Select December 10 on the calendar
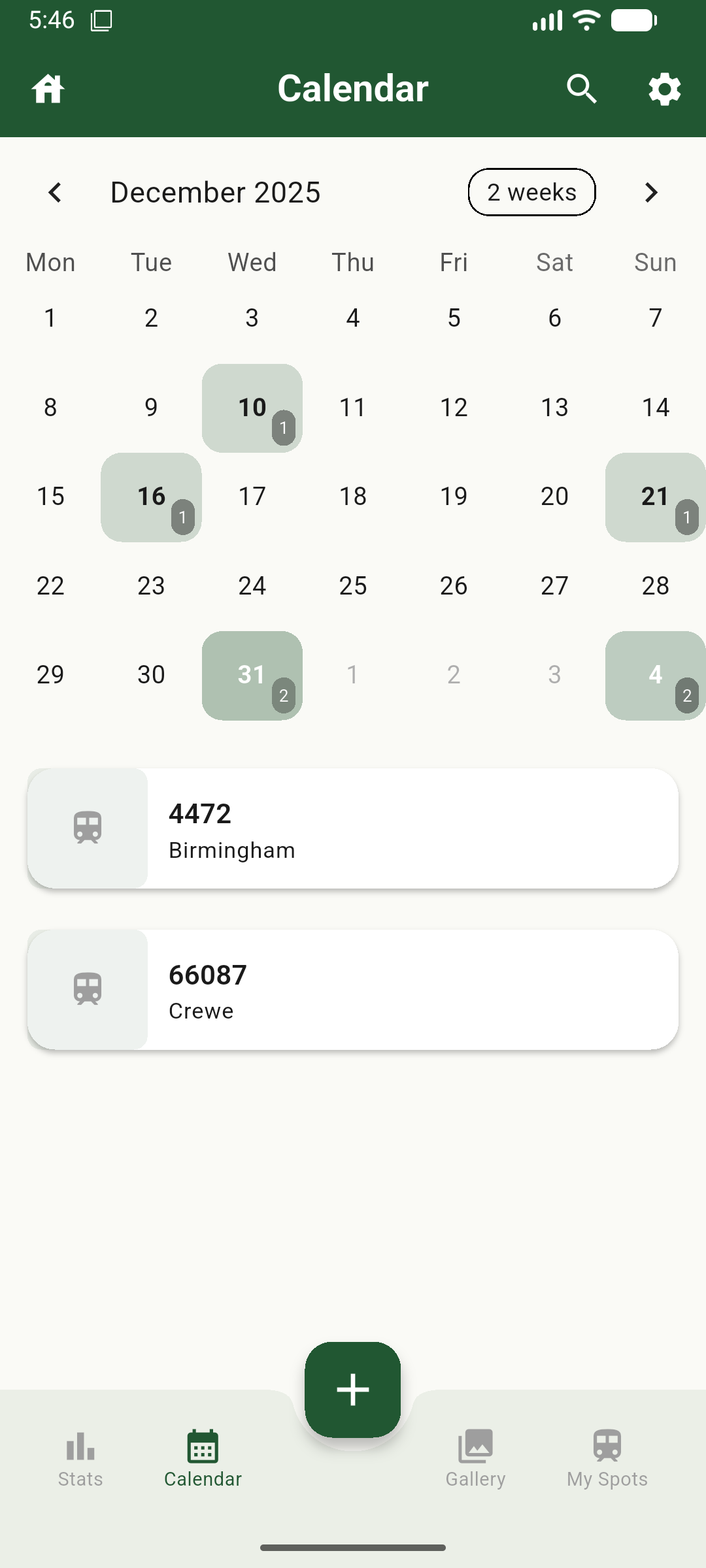The height and width of the screenshot is (1568, 706). click(252, 408)
